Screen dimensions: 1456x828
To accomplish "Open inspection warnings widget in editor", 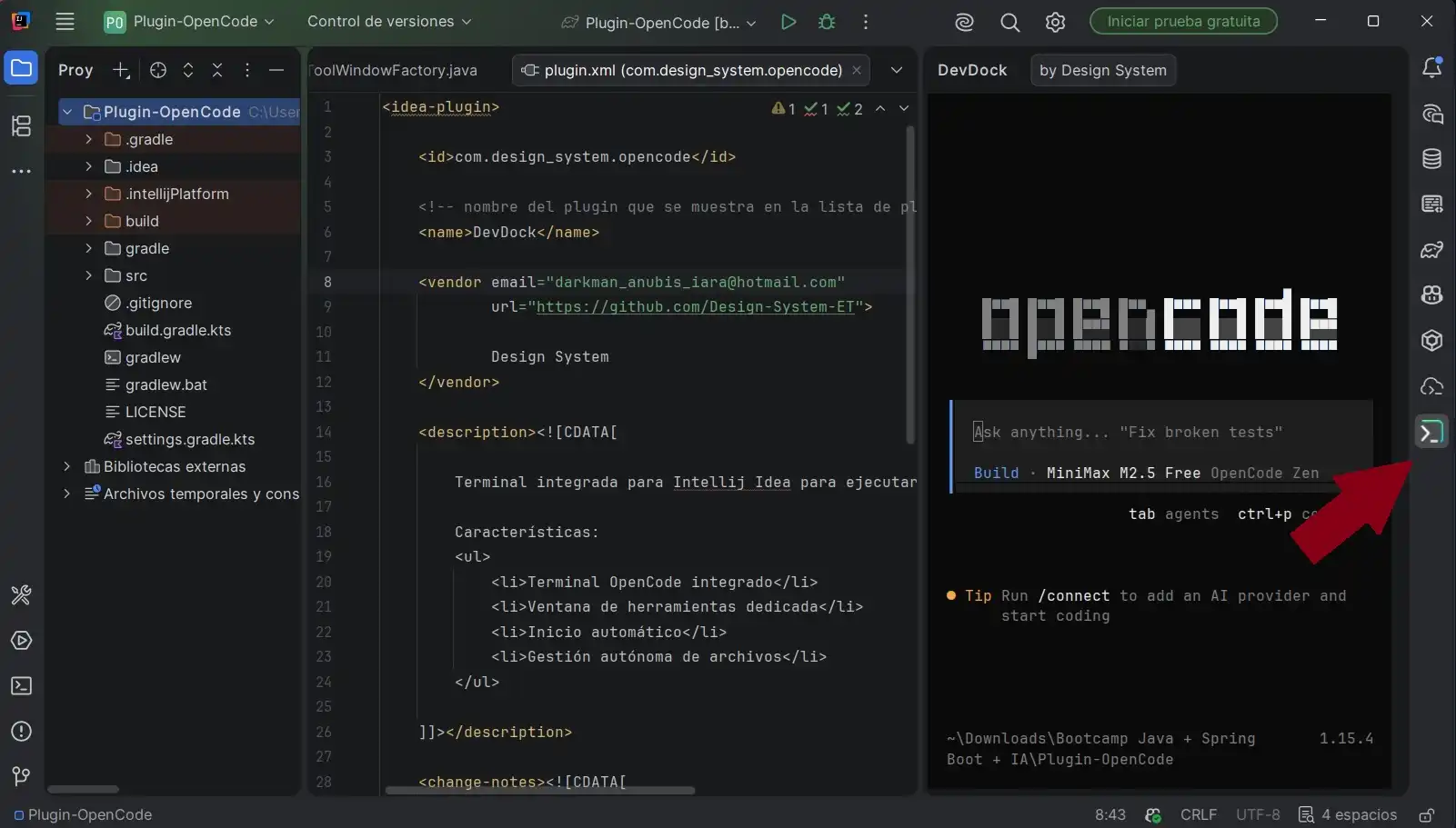I will 817,109.
